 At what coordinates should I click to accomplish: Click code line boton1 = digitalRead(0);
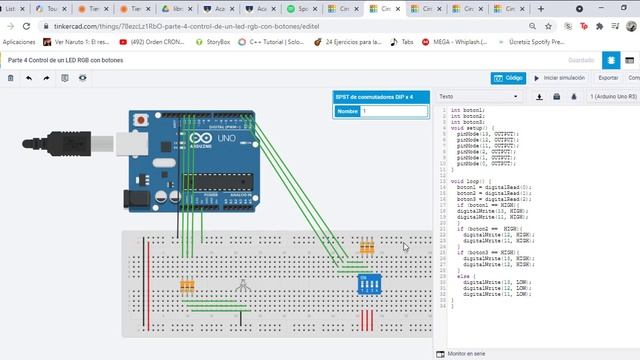pyautogui.click(x=494, y=187)
